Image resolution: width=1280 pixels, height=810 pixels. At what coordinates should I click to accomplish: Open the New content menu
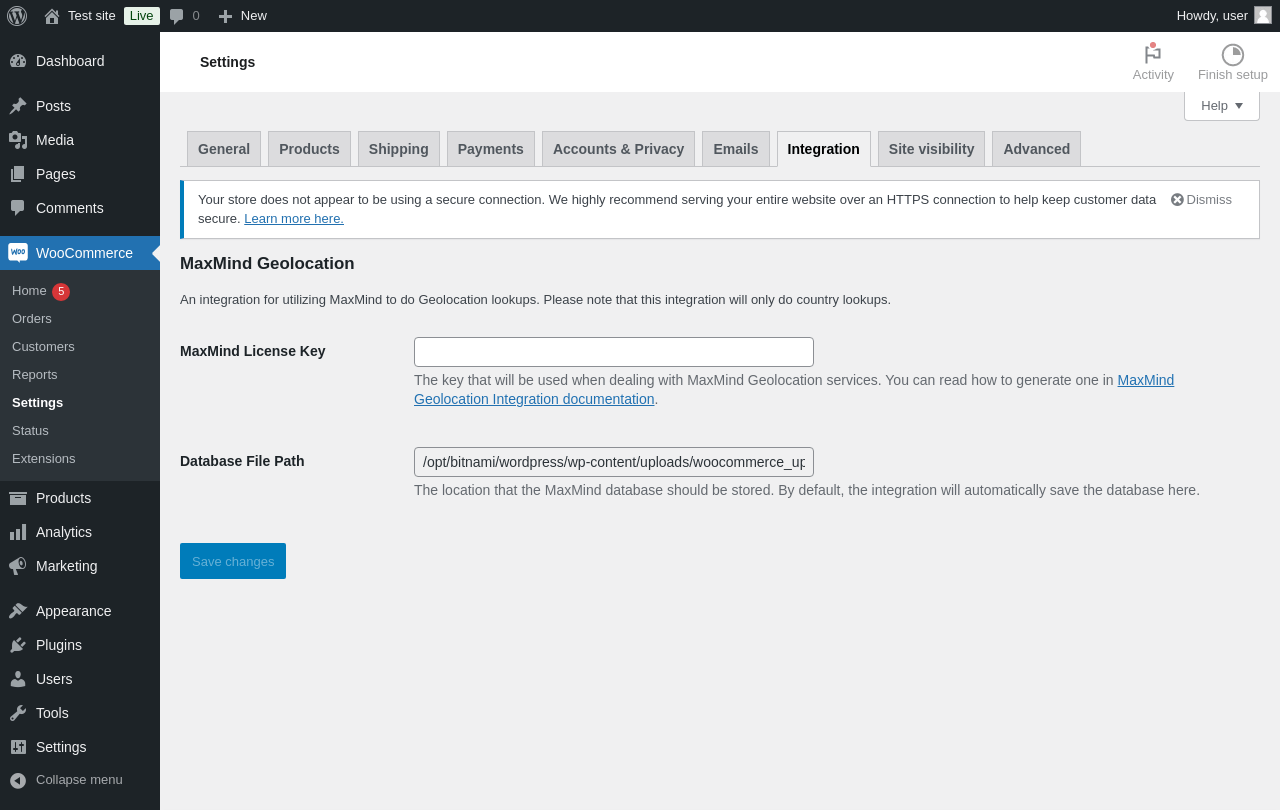242,16
